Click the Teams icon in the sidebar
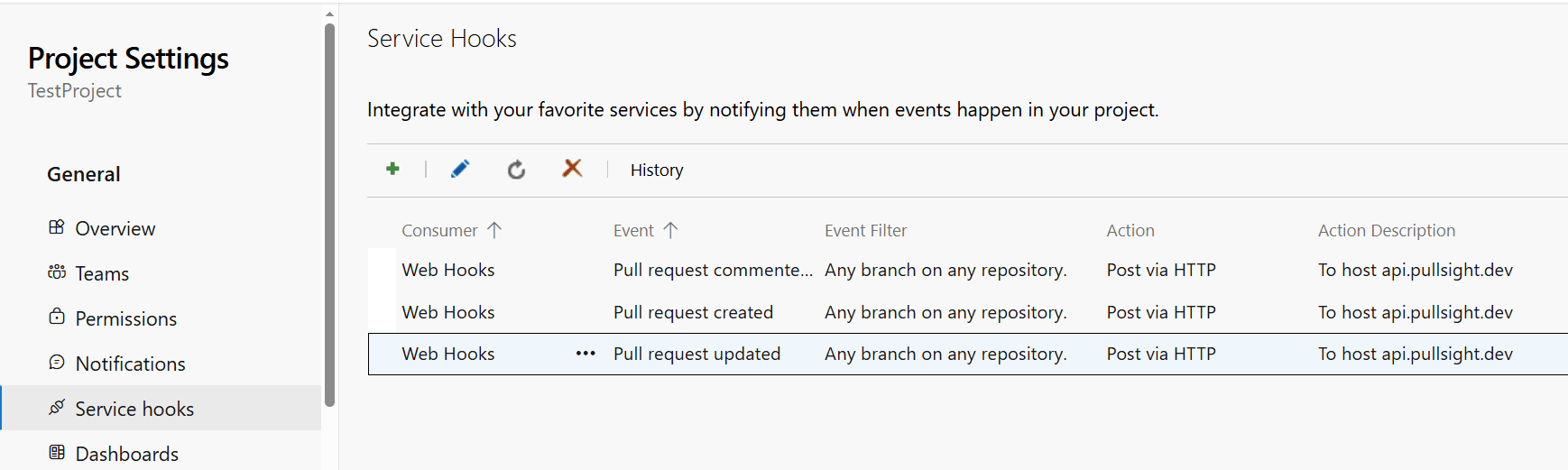This screenshot has width=1568, height=470. (x=57, y=272)
